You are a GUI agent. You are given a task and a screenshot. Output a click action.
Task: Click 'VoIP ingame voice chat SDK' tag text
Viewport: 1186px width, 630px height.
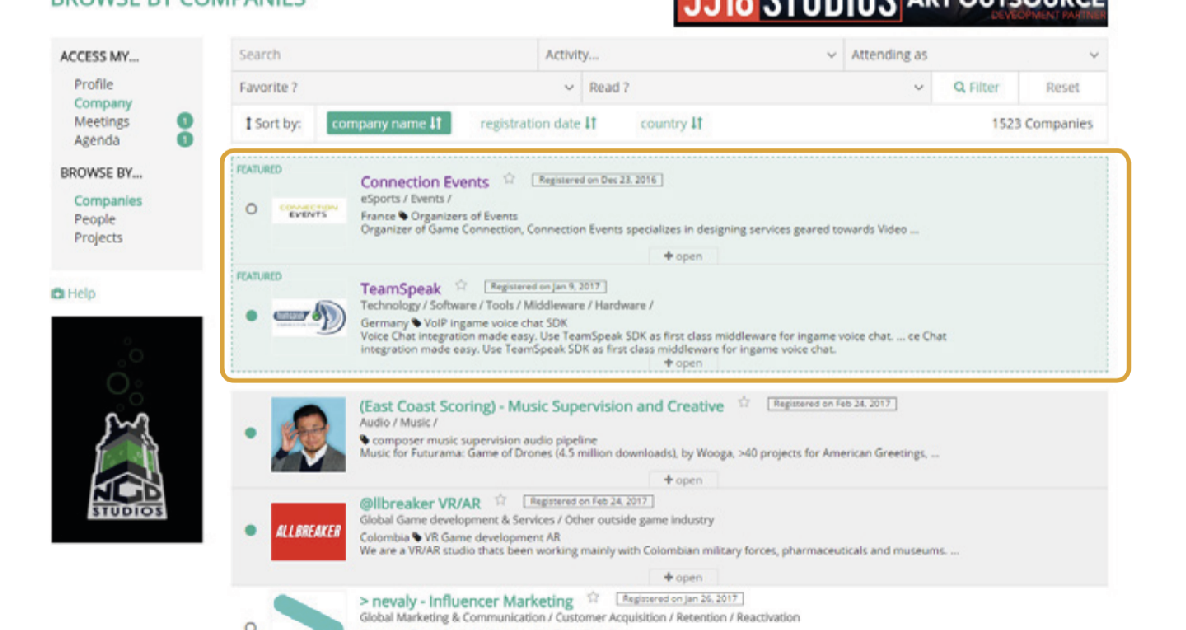(495, 323)
